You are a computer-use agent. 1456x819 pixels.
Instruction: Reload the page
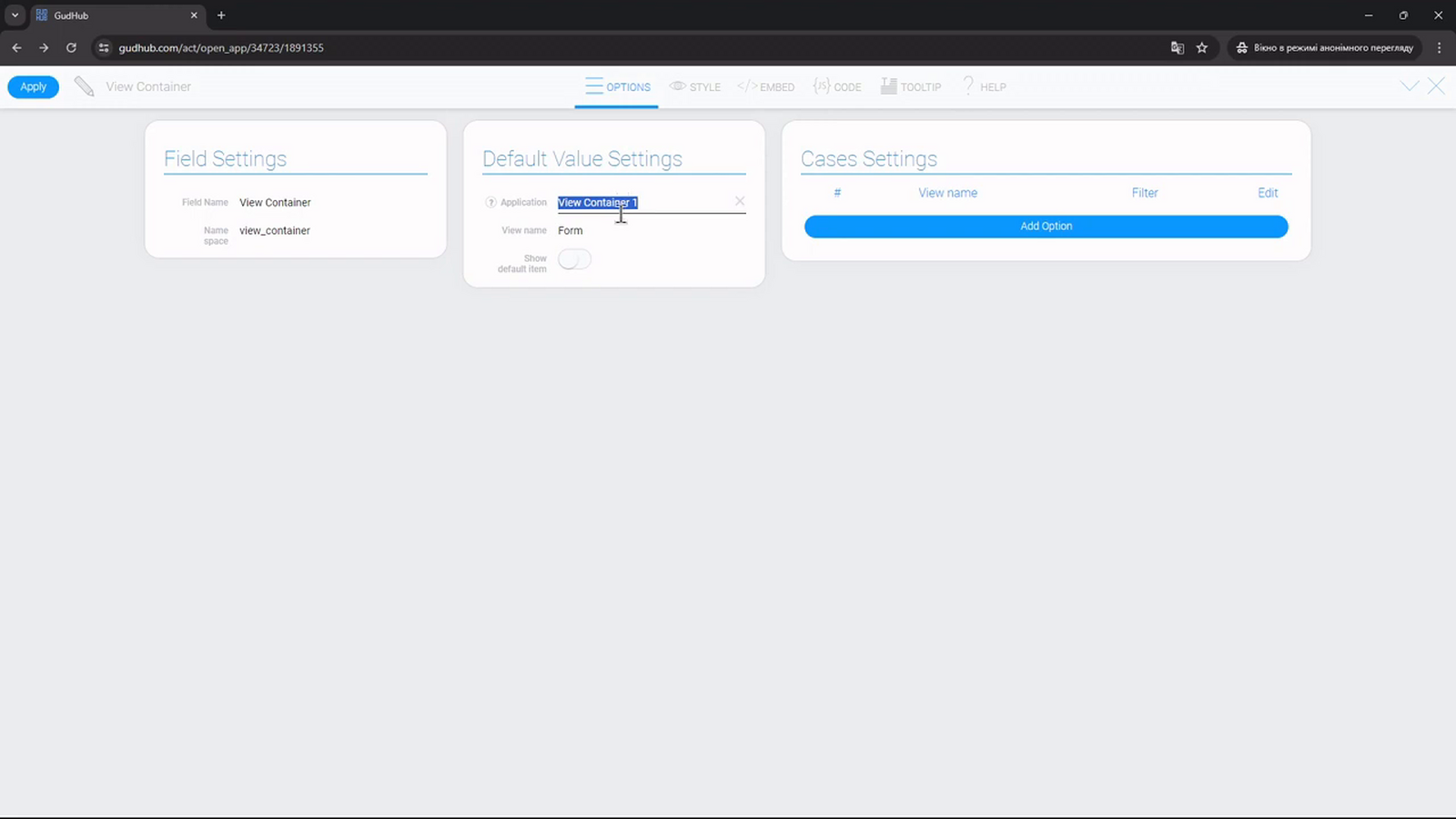[x=71, y=47]
